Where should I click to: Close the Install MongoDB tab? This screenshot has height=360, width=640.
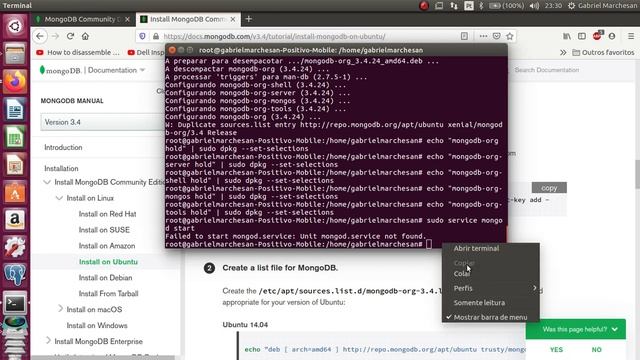click(x=233, y=19)
